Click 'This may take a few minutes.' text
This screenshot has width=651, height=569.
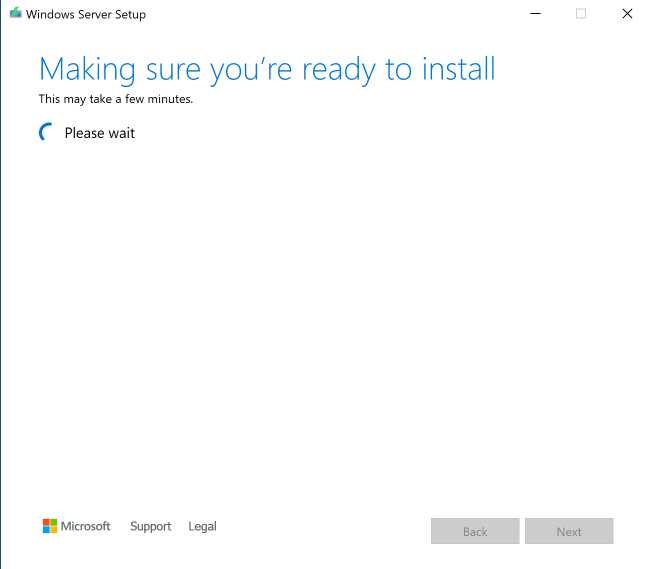click(x=116, y=99)
